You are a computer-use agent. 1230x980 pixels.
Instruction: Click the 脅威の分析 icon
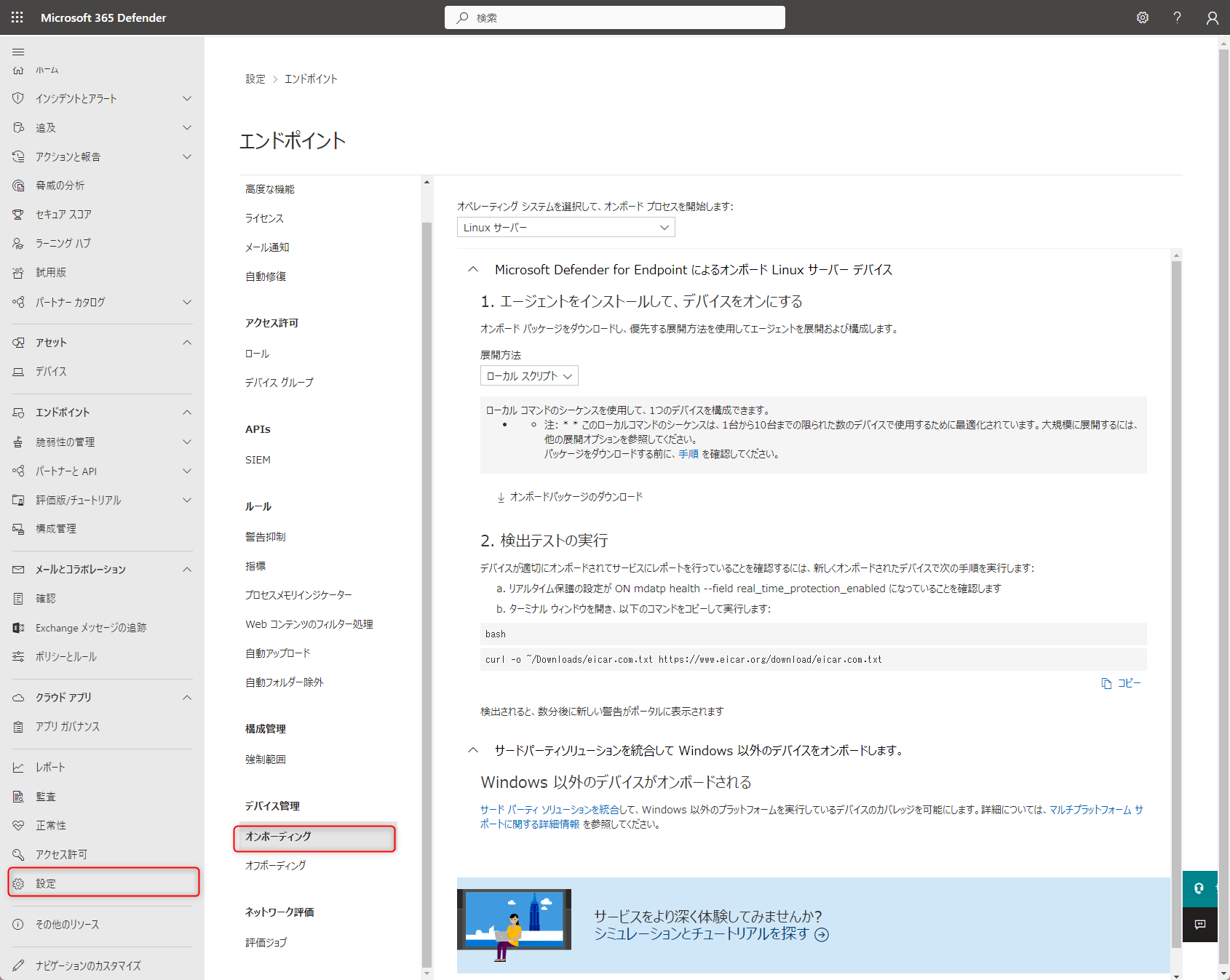[x=18, y=186]
